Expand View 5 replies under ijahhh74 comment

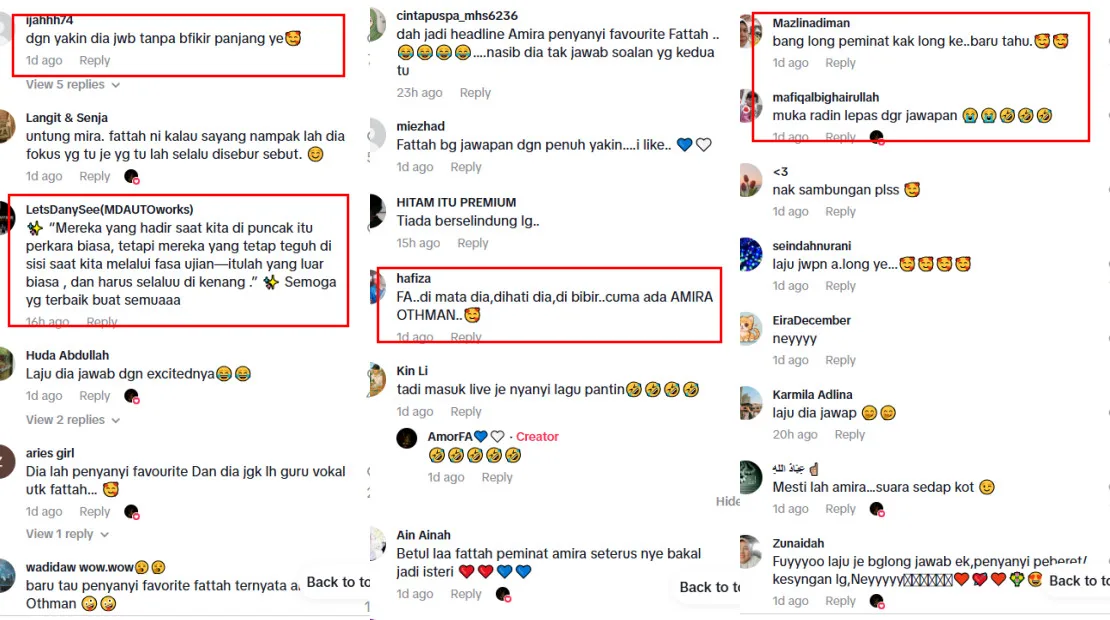(72, 84)
